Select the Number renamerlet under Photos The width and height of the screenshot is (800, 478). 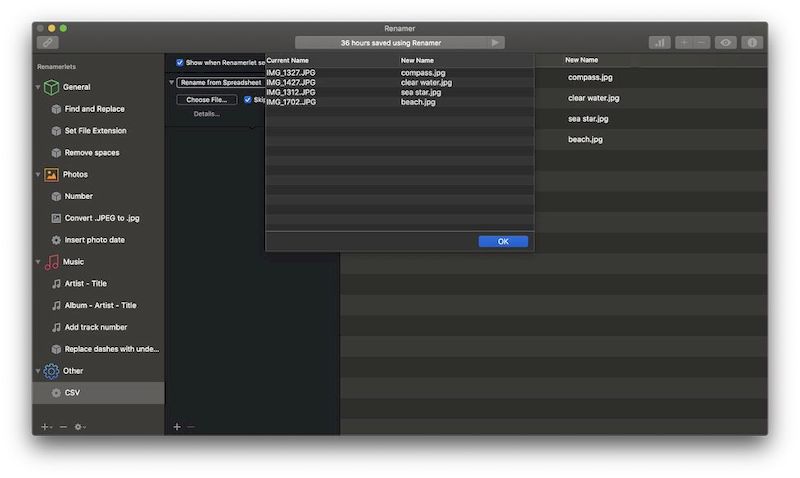(x=79, y=196)
